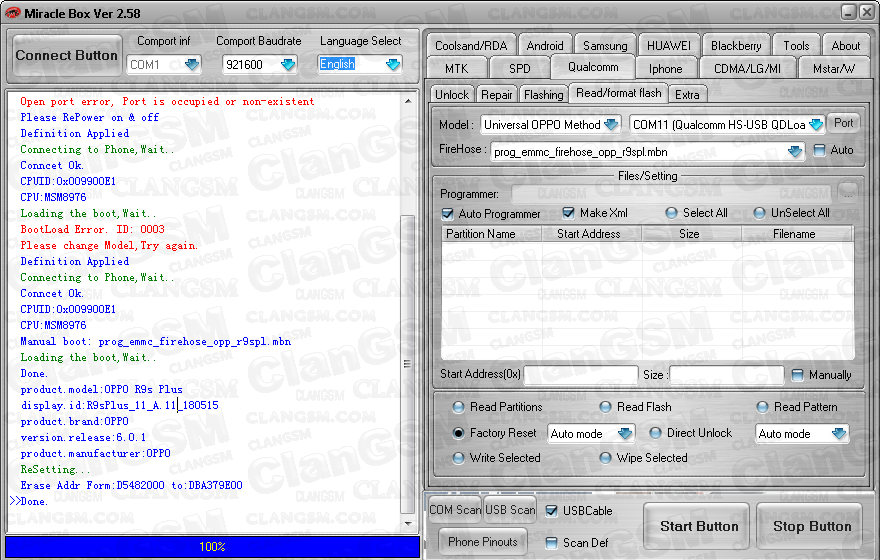The width and height of the screenshot is (880, 560).
Task: Click the Phone Pinouts button
Action: [483, 541]
